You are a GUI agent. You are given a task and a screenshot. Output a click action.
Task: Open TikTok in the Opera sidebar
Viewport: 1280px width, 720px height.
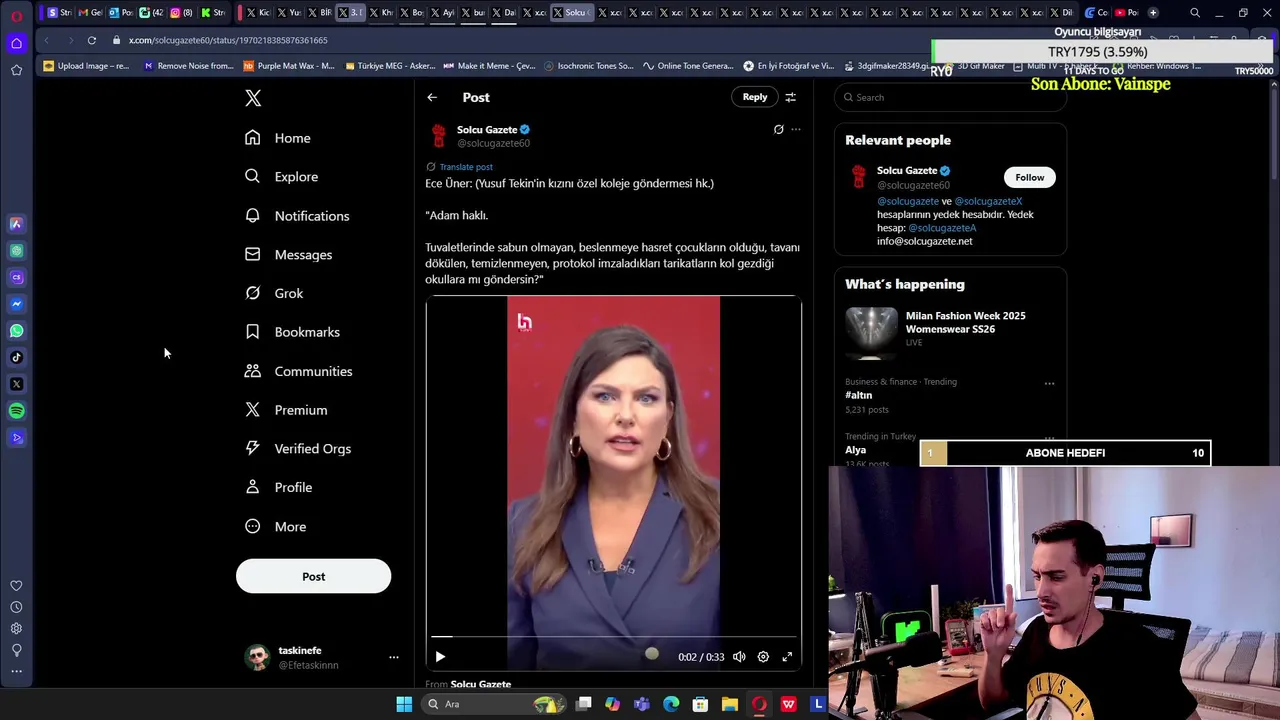[16, 357]
